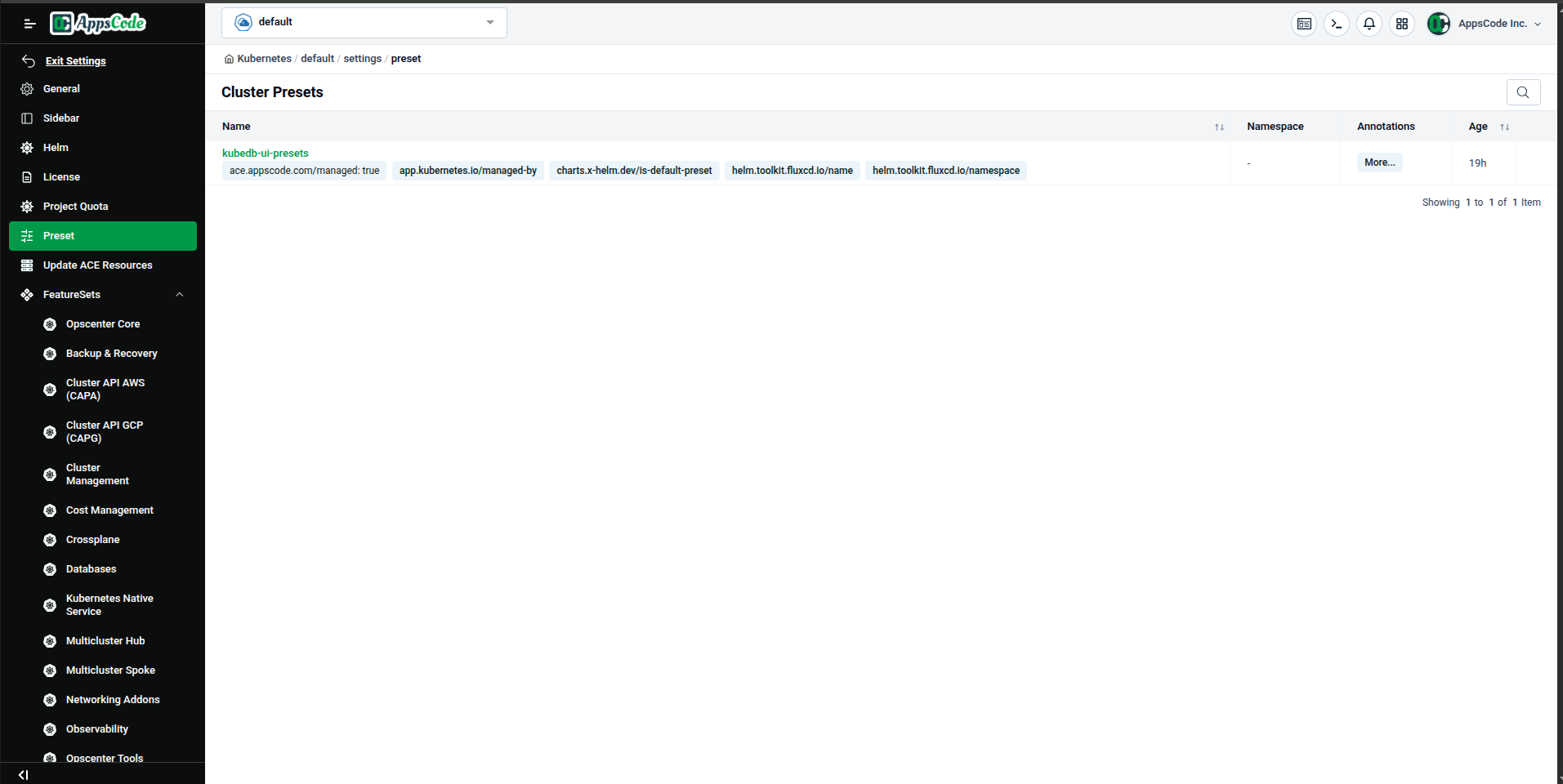Click the AppsCode logo in sidebar
Image resolution: width=1563 pixels, height=784 pixels.
tap(97, 23)
